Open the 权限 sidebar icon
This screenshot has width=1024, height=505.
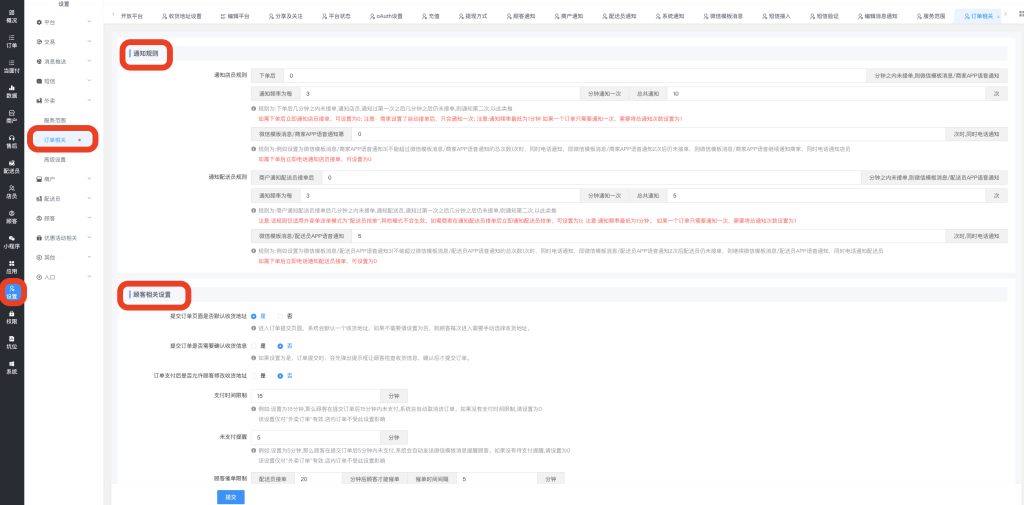[12, 317]
